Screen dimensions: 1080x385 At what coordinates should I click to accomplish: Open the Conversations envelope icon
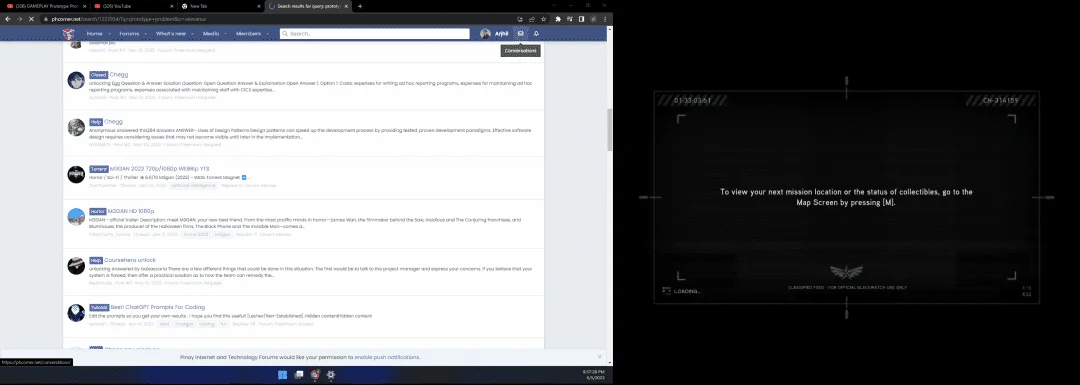point(521,33)
